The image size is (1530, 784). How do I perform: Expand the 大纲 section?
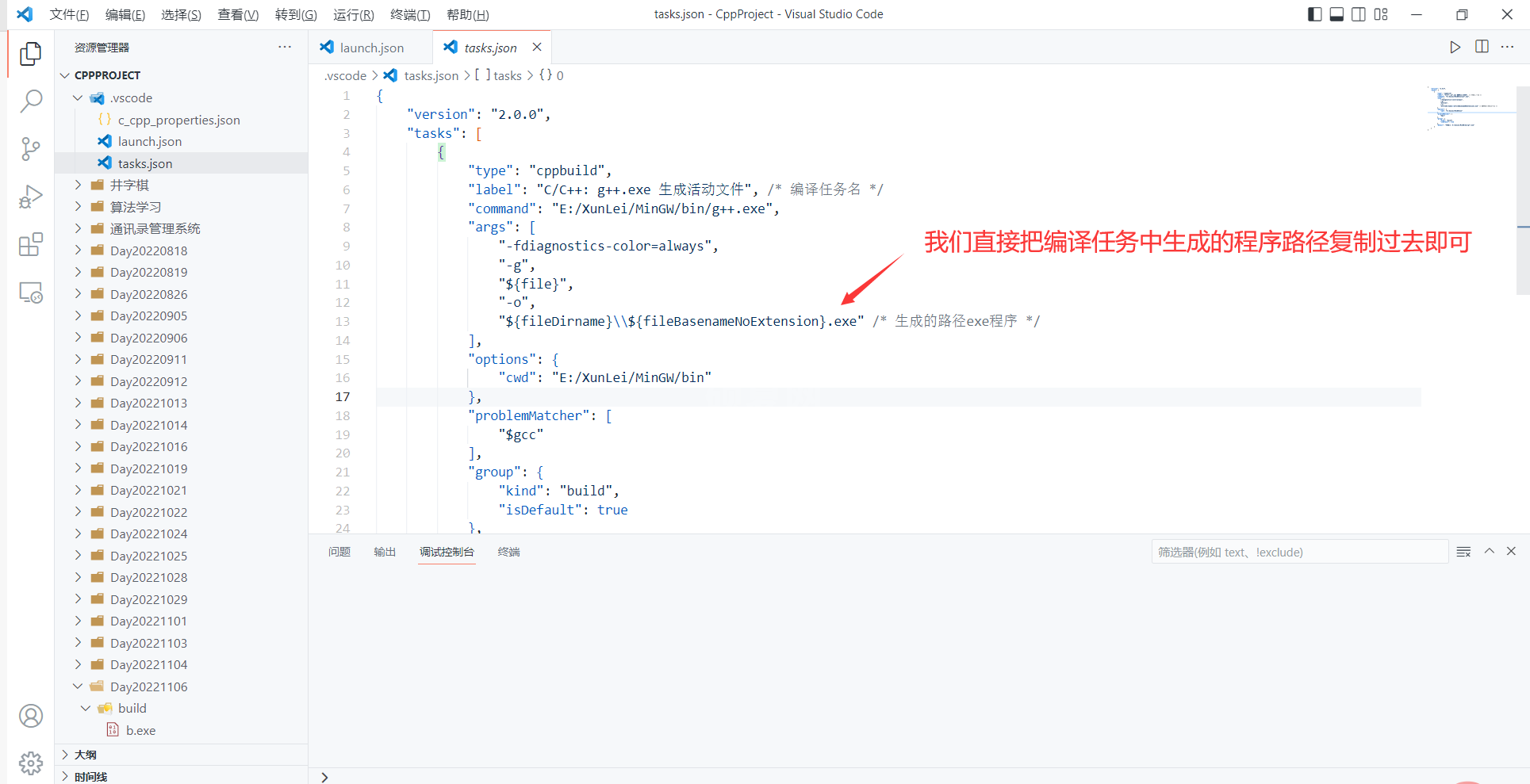point(64,755)
